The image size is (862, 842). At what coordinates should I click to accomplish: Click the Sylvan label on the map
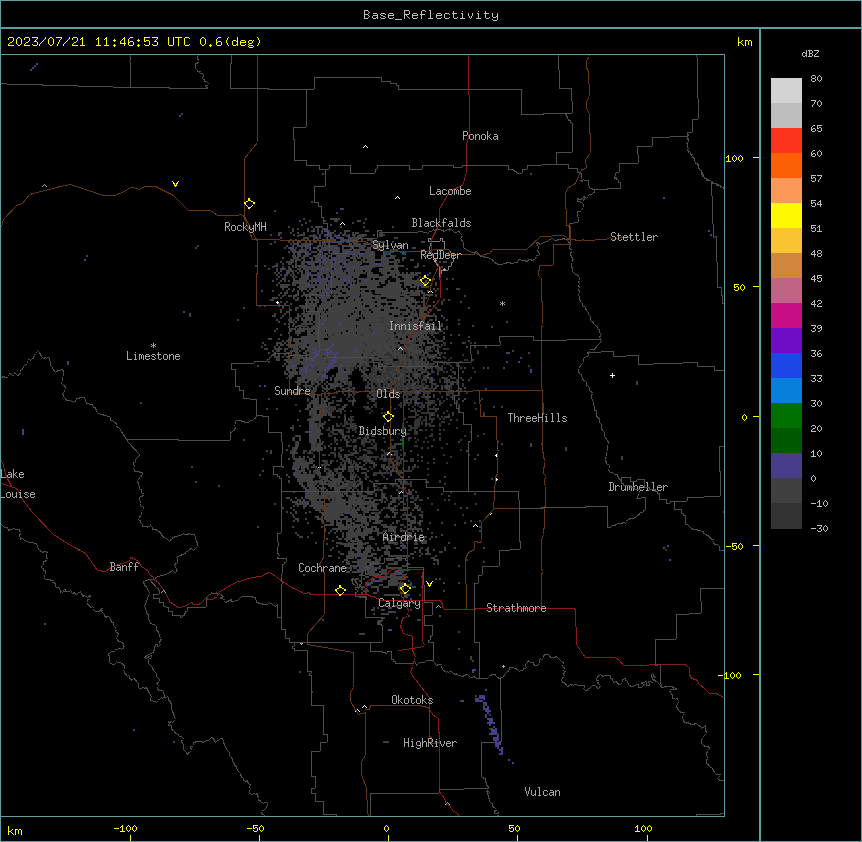pyautogui.click(x=390, y=245)
